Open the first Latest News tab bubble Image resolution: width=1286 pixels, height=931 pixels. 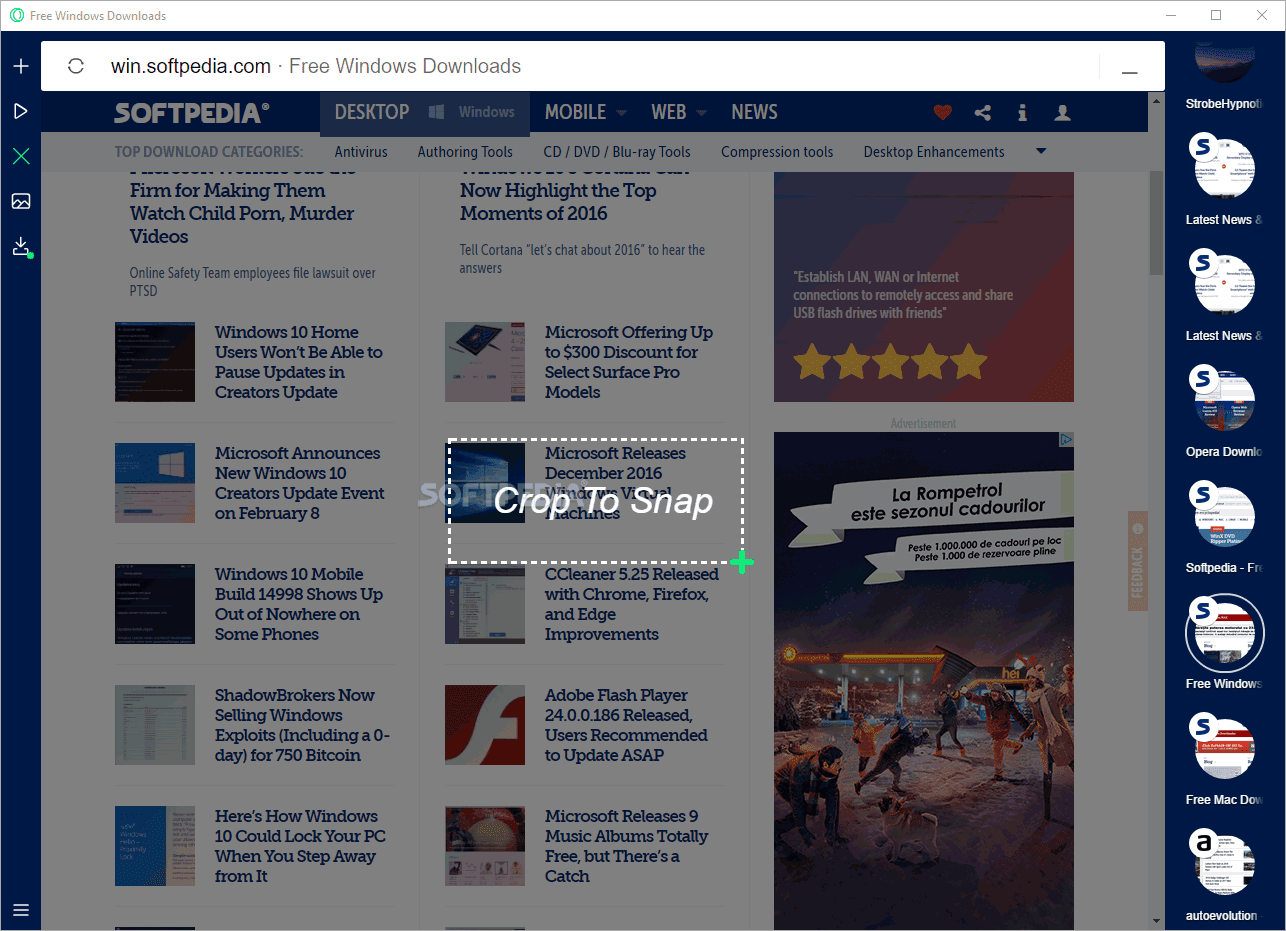1225,170
